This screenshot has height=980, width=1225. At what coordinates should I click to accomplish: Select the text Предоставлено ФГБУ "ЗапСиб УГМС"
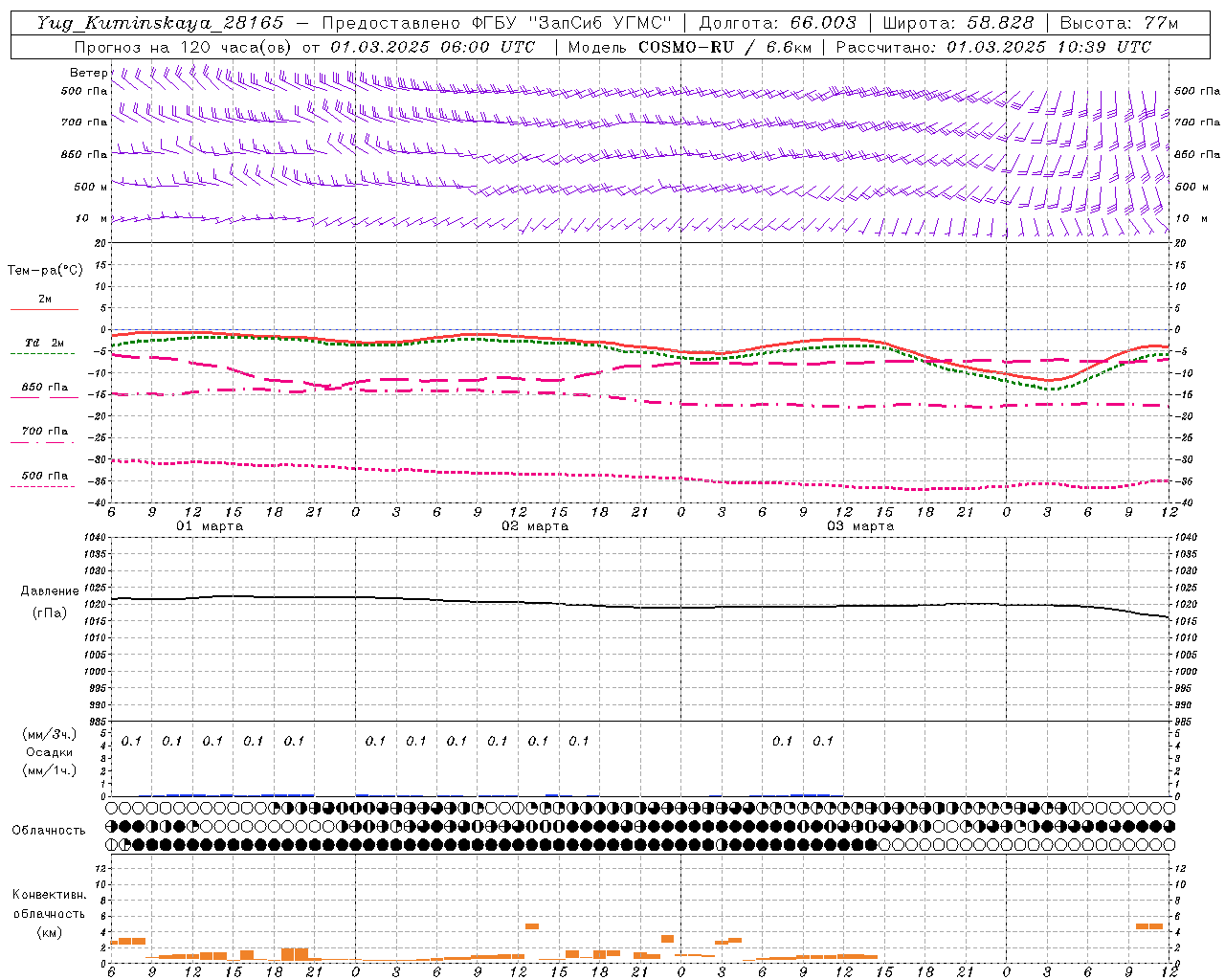point(497,23)
